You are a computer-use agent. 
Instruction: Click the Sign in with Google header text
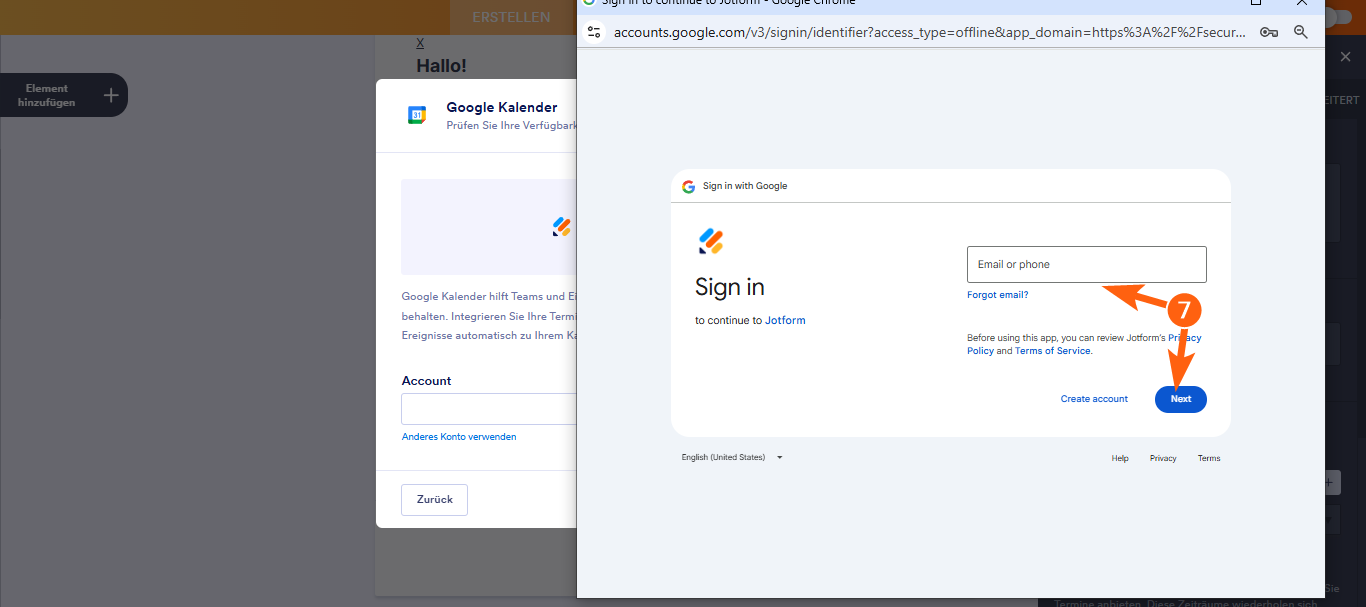click(745, 186)
